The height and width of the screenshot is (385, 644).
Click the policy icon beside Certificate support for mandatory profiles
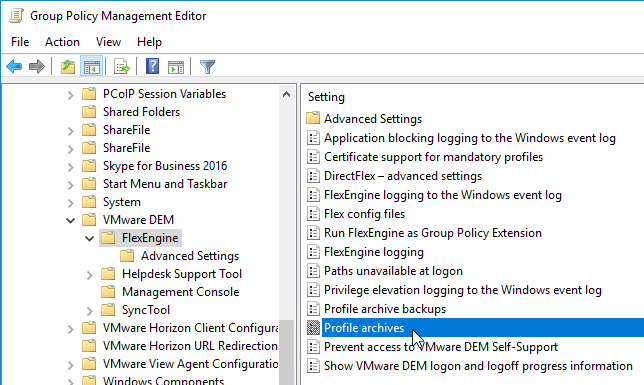tap(313, 157)
